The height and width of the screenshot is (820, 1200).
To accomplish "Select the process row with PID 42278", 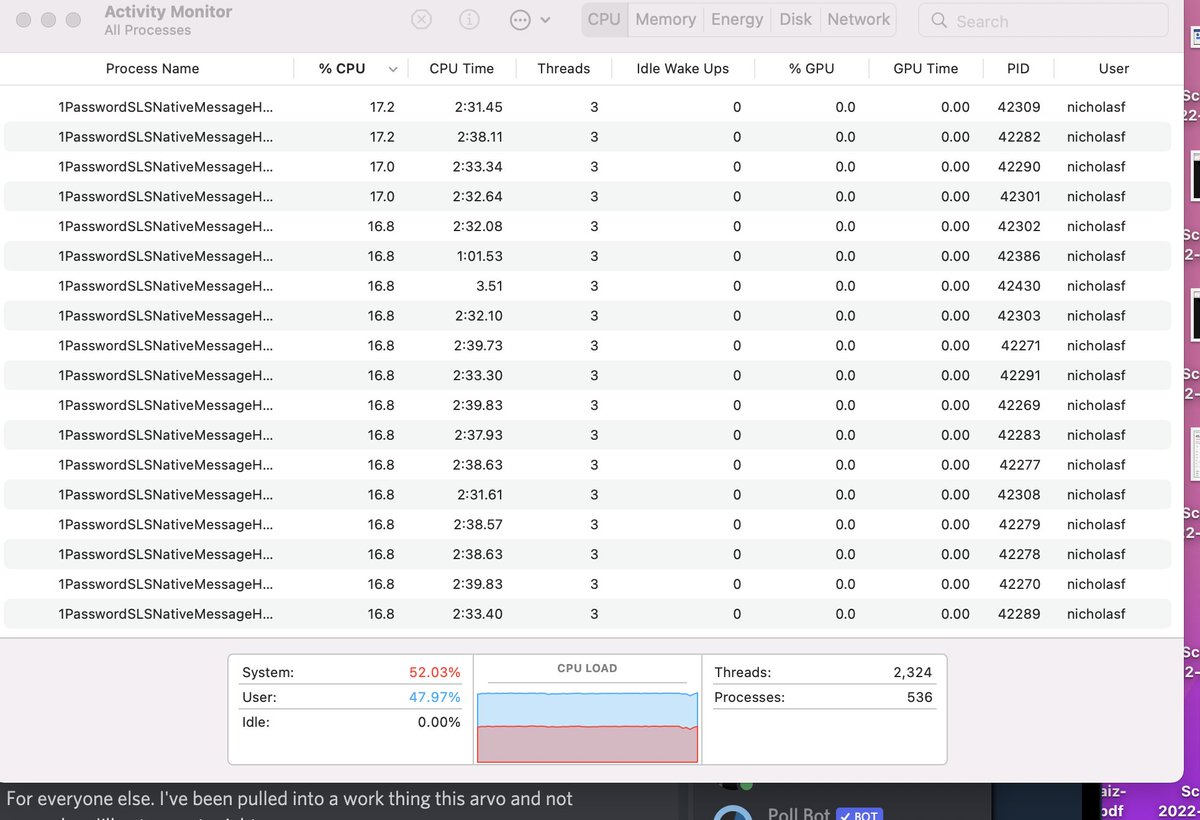I will pos(587,554).
